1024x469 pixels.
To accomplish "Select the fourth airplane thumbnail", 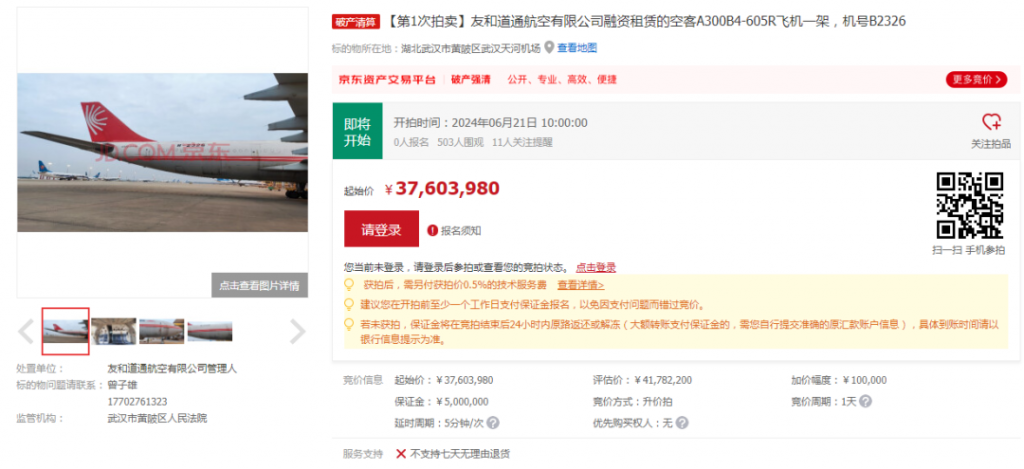I will click(210, 331).
